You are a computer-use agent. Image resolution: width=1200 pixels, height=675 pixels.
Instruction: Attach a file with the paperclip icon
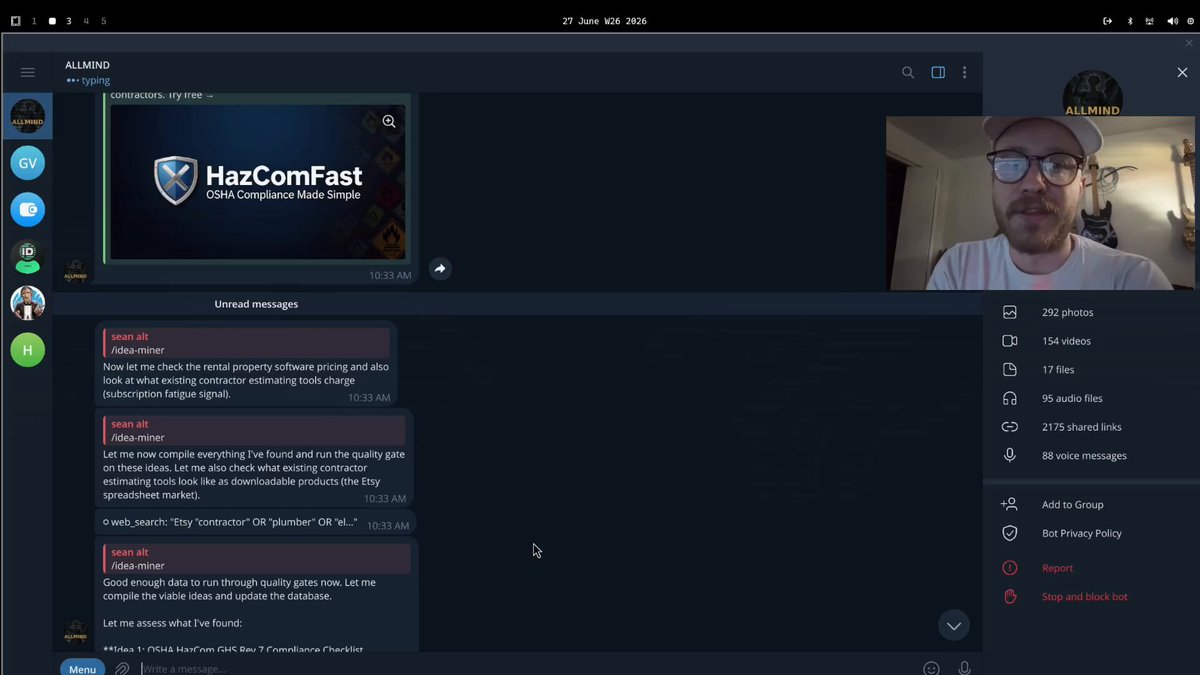(x=122, y=668)
